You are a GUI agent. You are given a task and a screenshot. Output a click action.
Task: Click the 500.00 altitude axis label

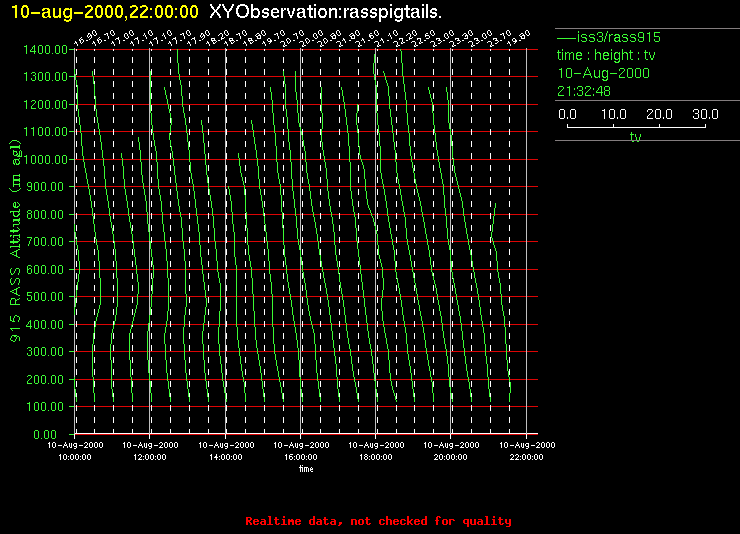46,297
